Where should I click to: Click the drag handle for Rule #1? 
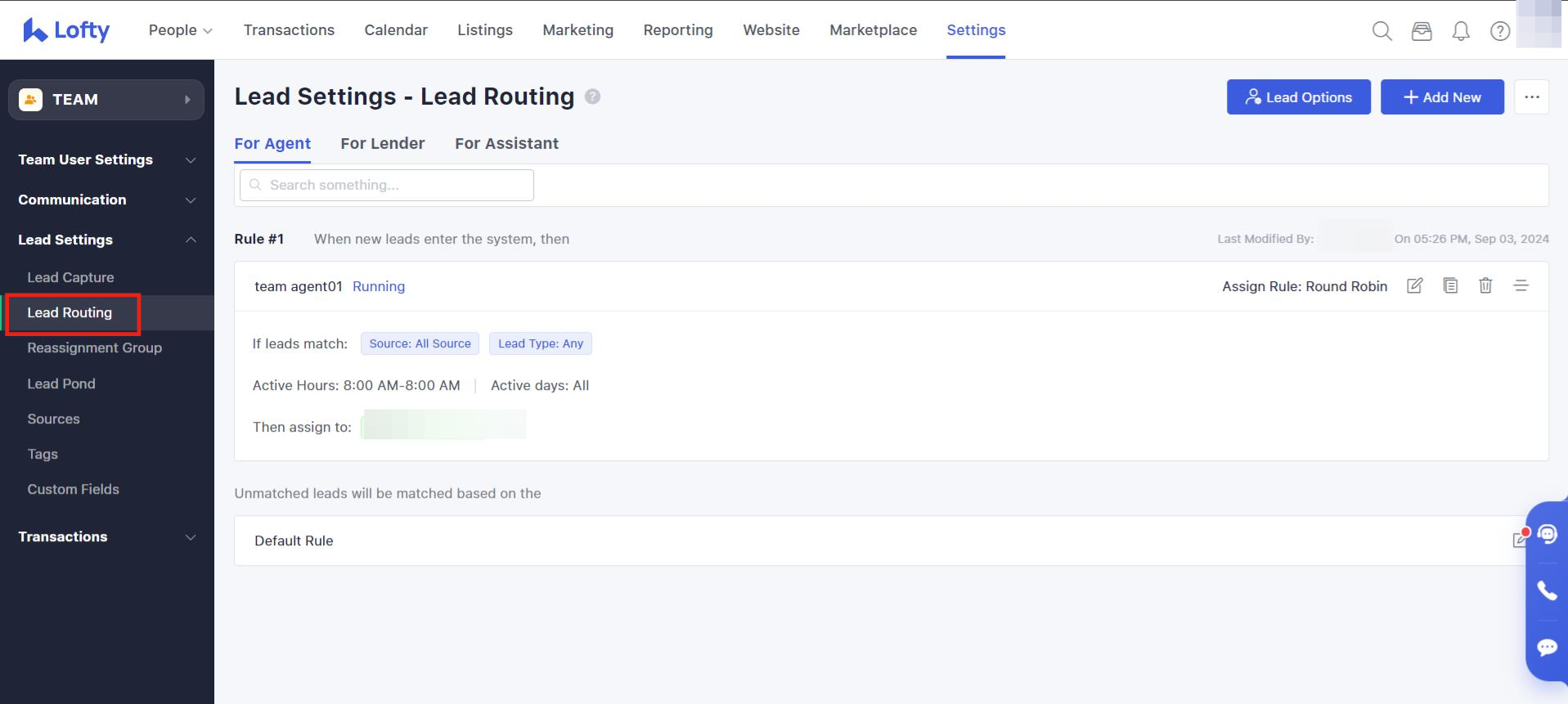(x=1521, y=285)
